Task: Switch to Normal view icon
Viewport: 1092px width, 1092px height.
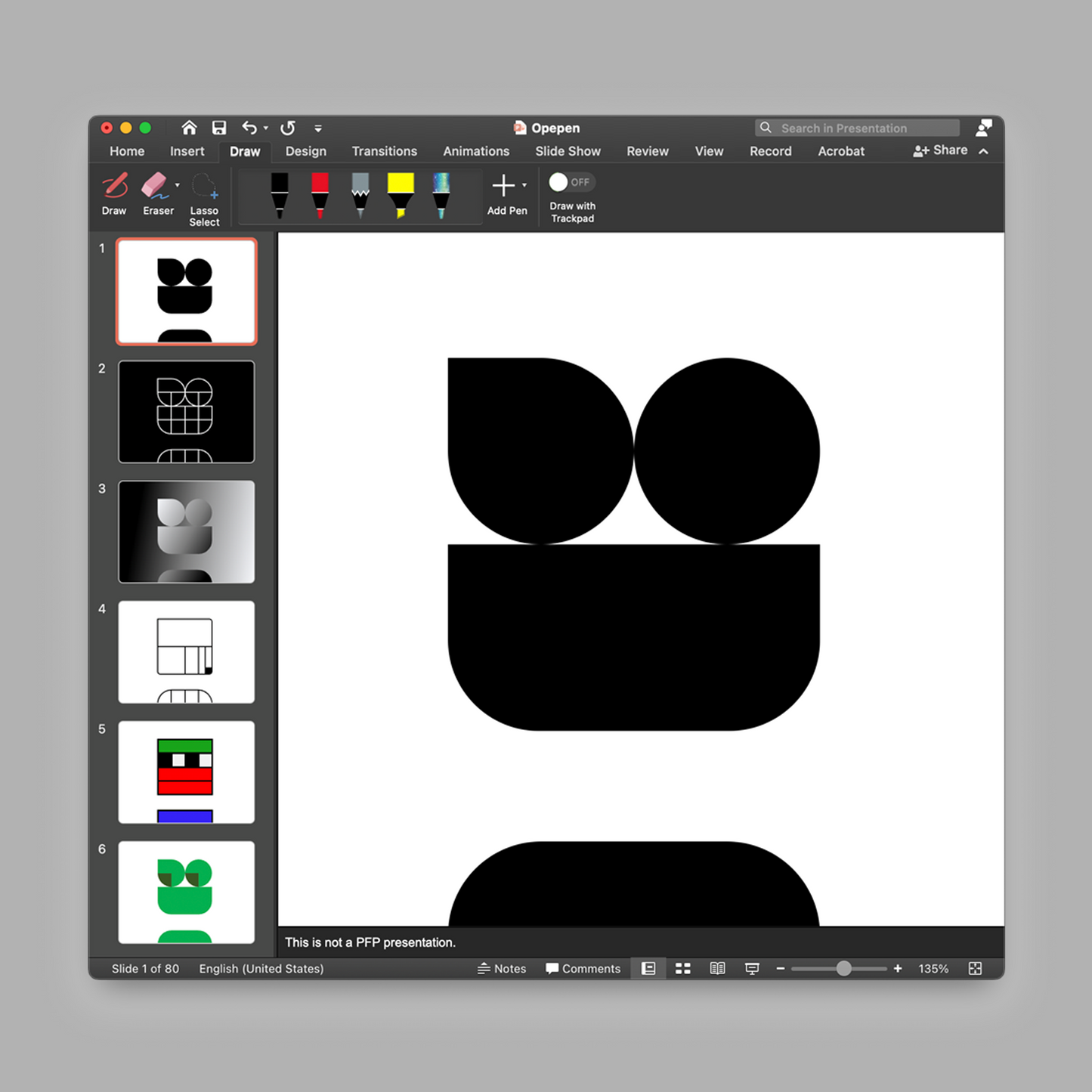Action: pyautogui.click(x=648, y=969)
